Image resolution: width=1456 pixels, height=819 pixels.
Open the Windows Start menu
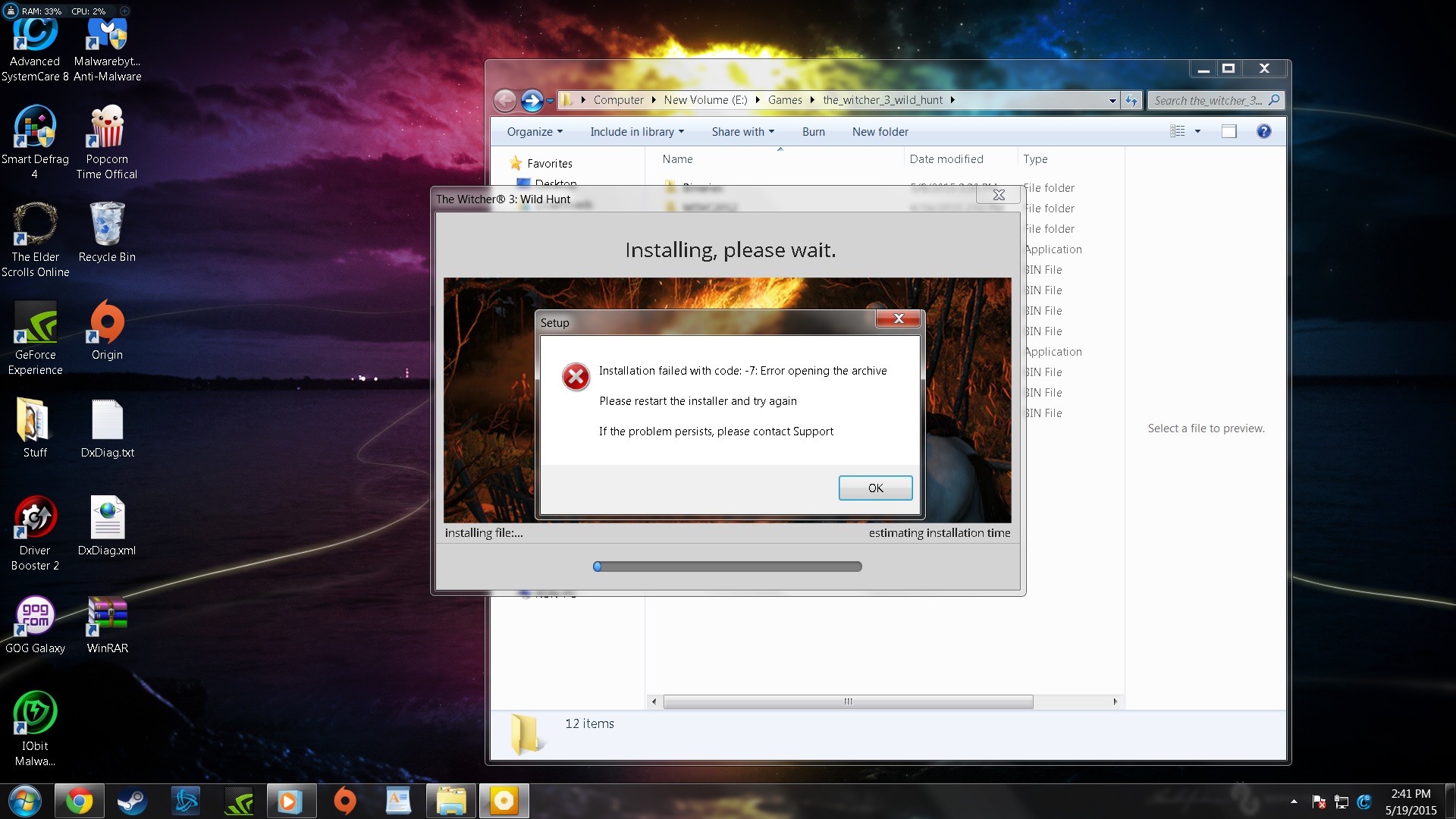coord(24,802)
